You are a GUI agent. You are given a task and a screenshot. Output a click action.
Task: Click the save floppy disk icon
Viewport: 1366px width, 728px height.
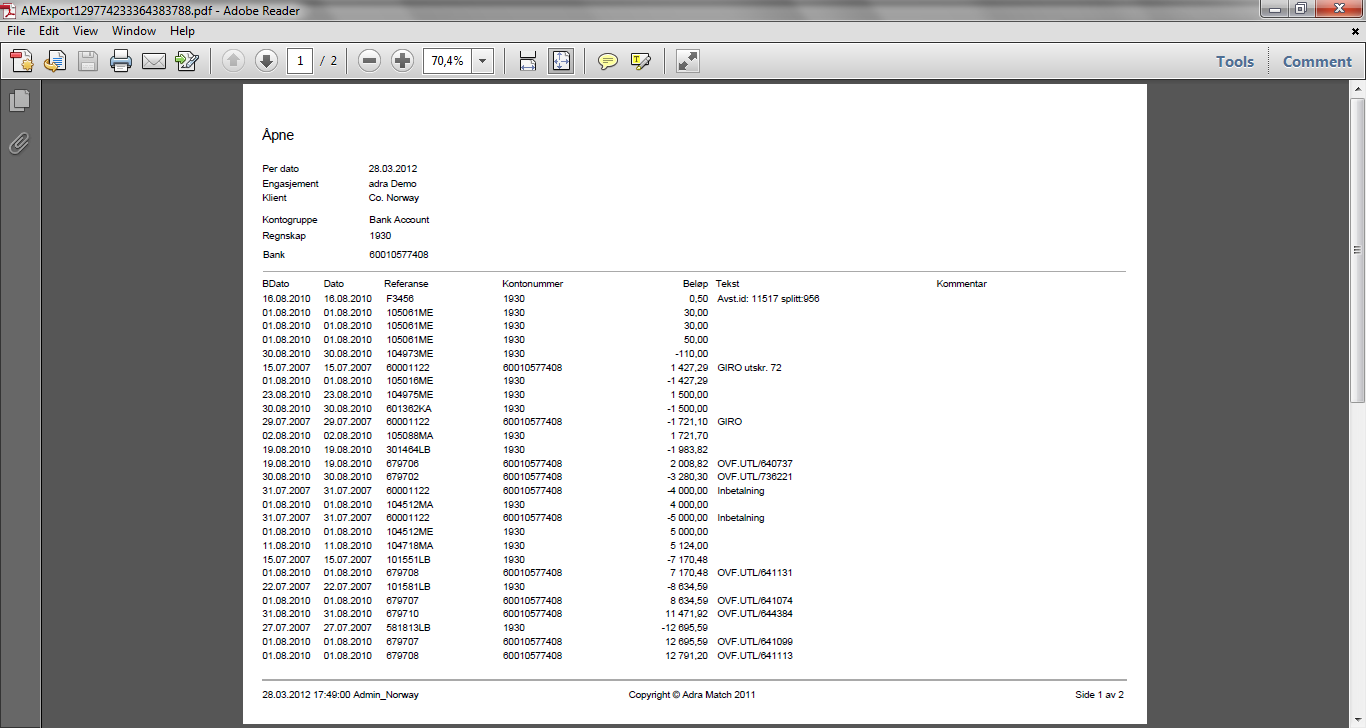pyautogui.click(x=88, y=61)
